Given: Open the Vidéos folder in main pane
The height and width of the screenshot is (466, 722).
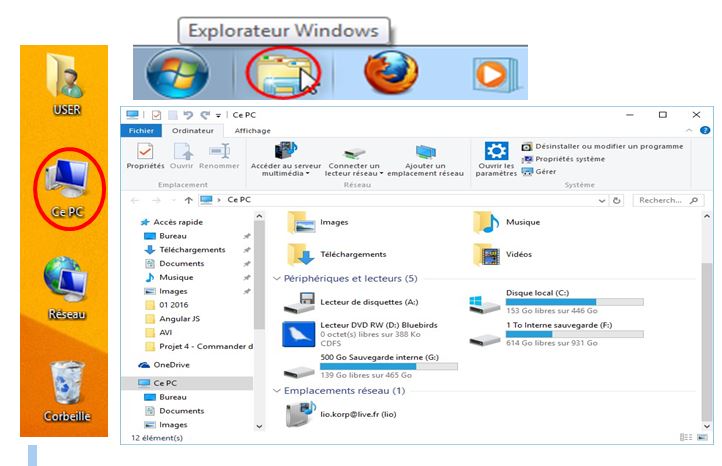Looking at the screenshot, I should (x=502, y=254).
